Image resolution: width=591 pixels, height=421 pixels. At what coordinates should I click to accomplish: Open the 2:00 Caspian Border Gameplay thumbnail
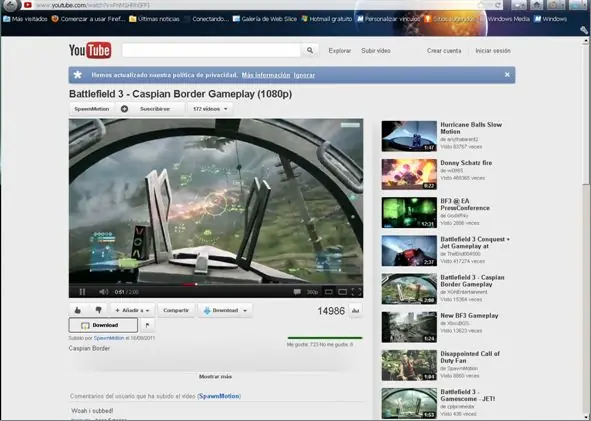pos(409,289)
